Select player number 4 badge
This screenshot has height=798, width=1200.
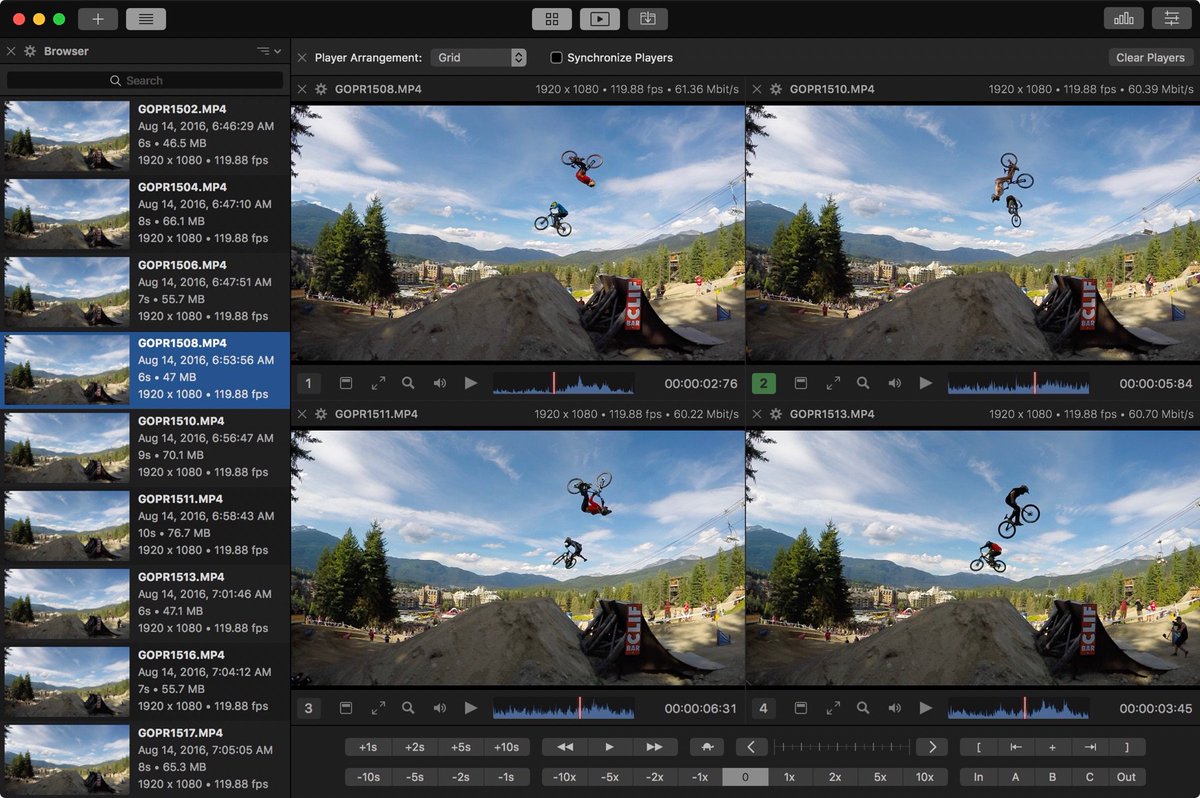(x=764, y=708)
